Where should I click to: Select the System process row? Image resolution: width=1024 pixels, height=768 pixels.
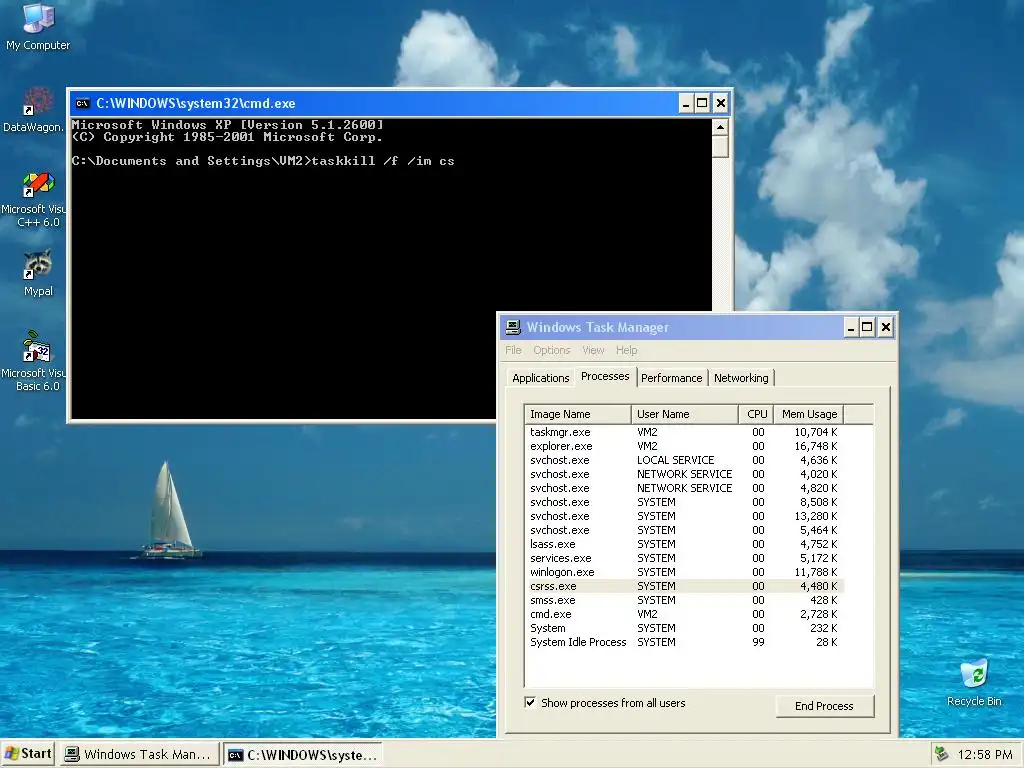[x=684, y=628]
